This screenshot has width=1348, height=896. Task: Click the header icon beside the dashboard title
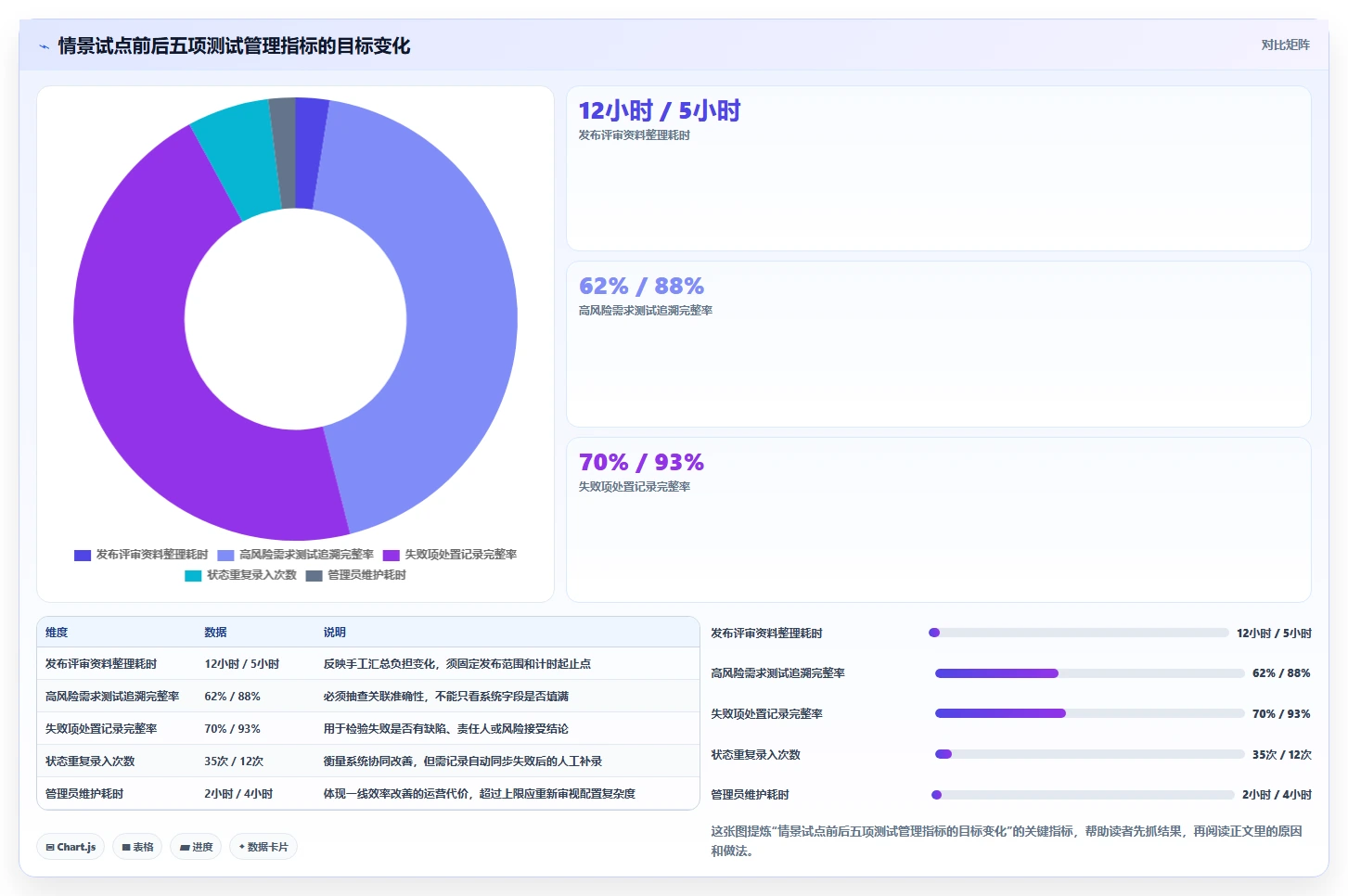[x=44, y=46]
